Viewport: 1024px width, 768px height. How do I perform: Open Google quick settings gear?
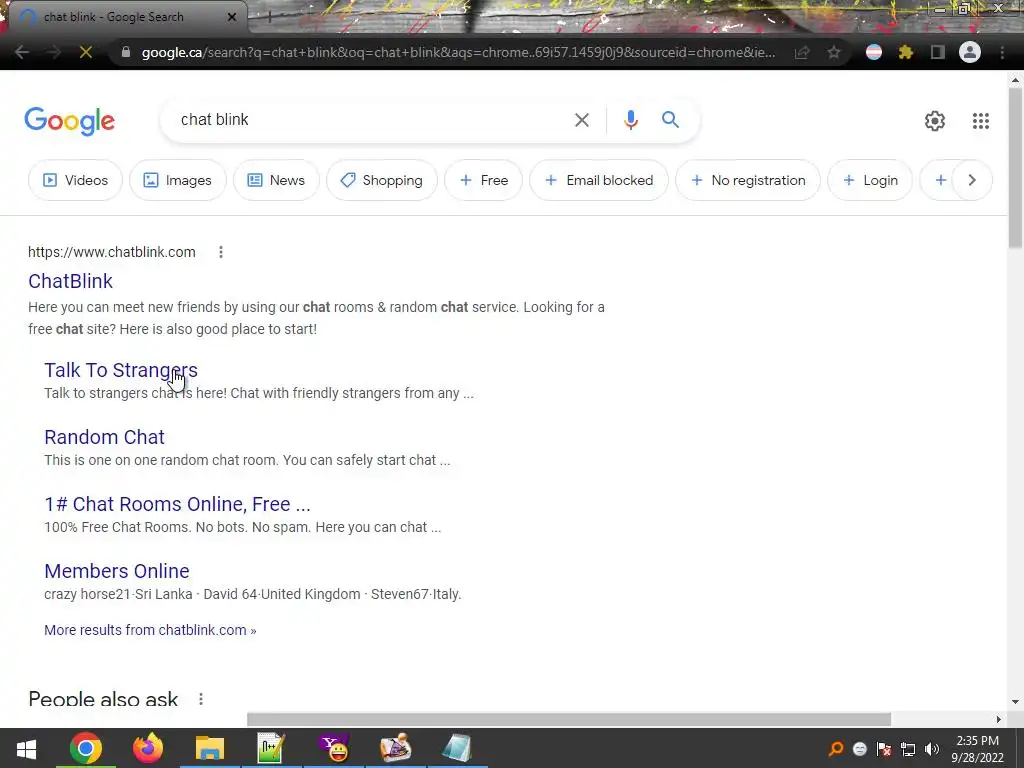coord(935,121)
